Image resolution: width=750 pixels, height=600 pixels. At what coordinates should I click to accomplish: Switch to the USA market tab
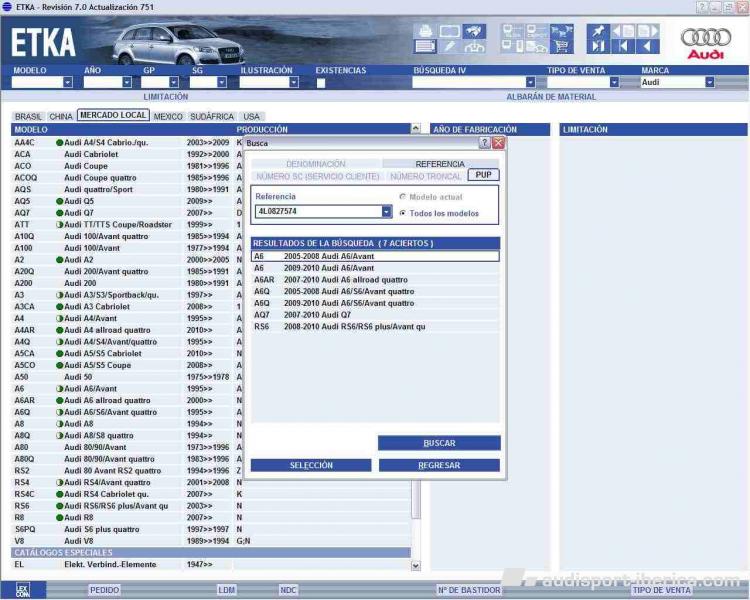coord(252,117)
